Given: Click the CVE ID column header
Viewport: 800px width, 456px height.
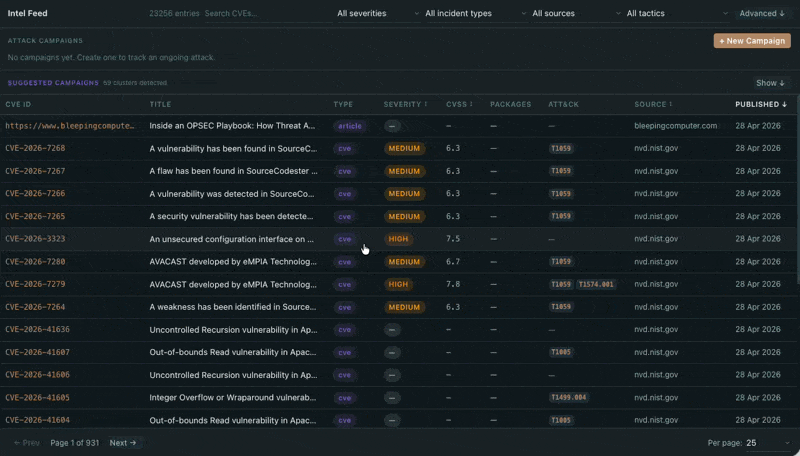Looking at the screenshot, I should [x=18, y=104].
